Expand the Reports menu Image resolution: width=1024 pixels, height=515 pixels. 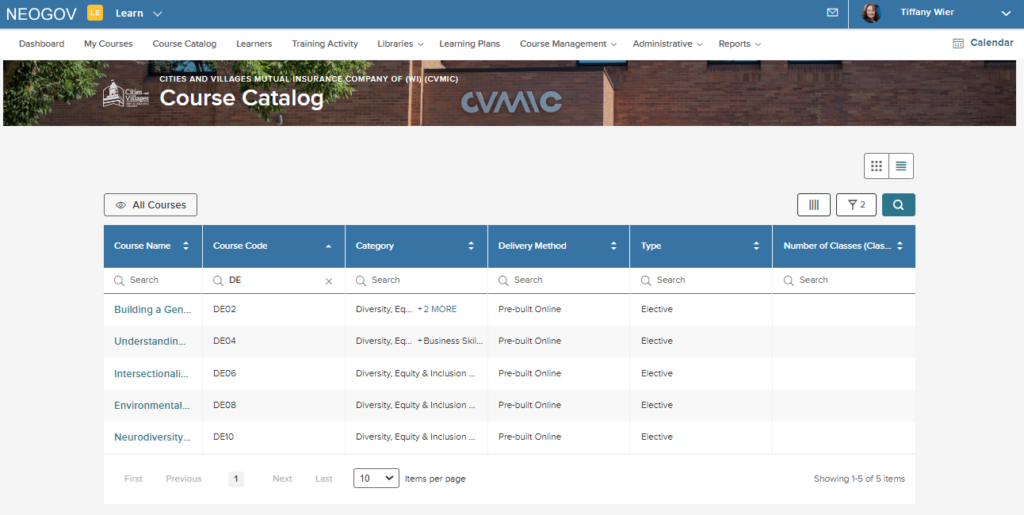click(739, 44)
